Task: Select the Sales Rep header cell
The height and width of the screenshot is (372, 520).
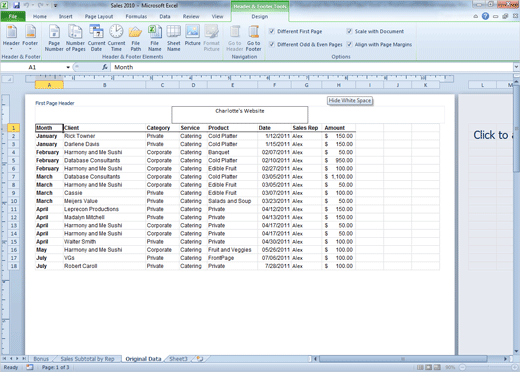Action: pyautogui.click(x=306, y=128)
